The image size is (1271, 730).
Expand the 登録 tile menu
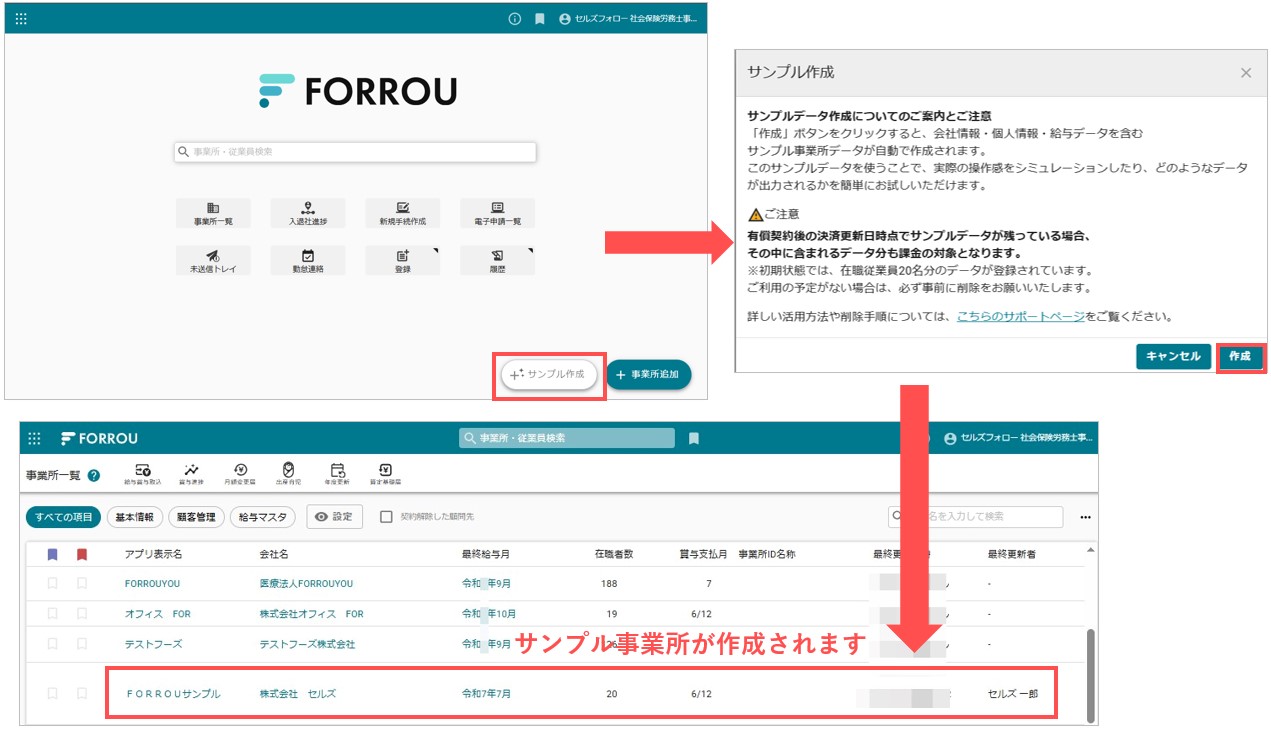[x=402, y=260]
